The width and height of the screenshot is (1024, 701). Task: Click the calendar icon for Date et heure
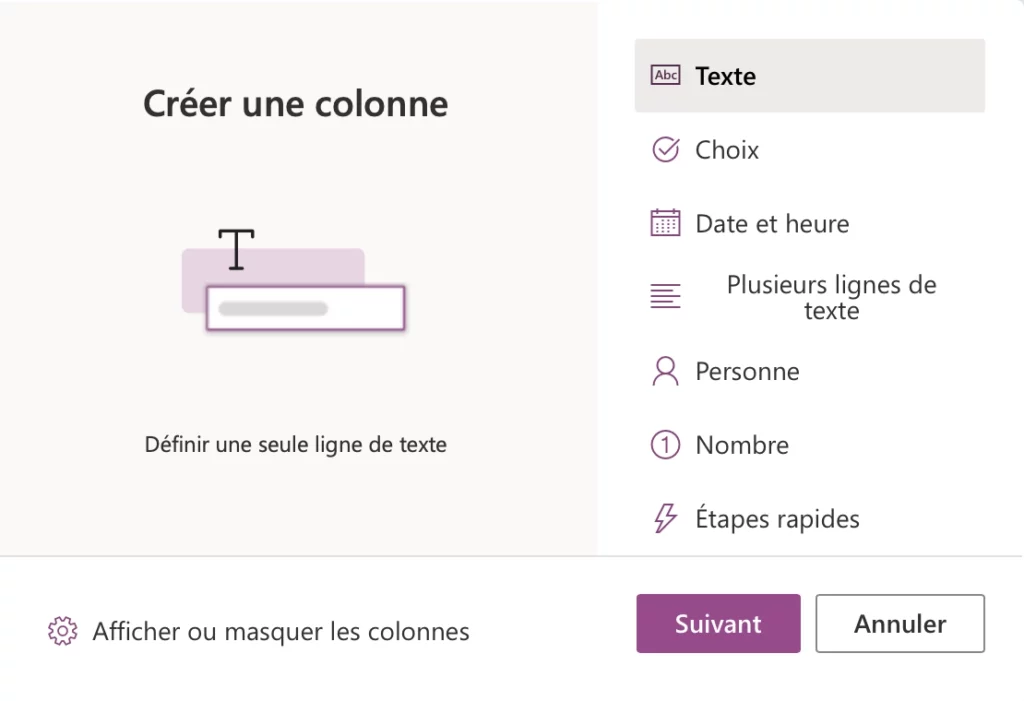point(664,223)
